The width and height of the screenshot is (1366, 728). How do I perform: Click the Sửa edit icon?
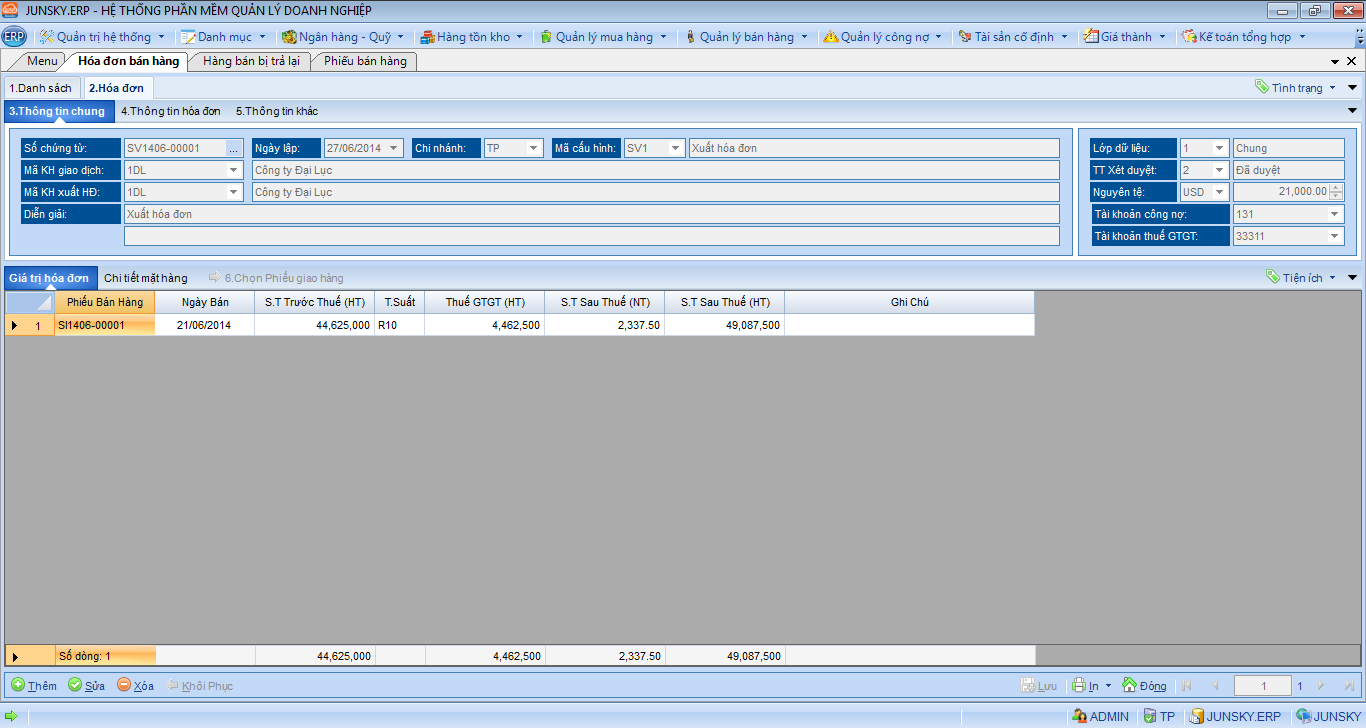pos(75,685)
